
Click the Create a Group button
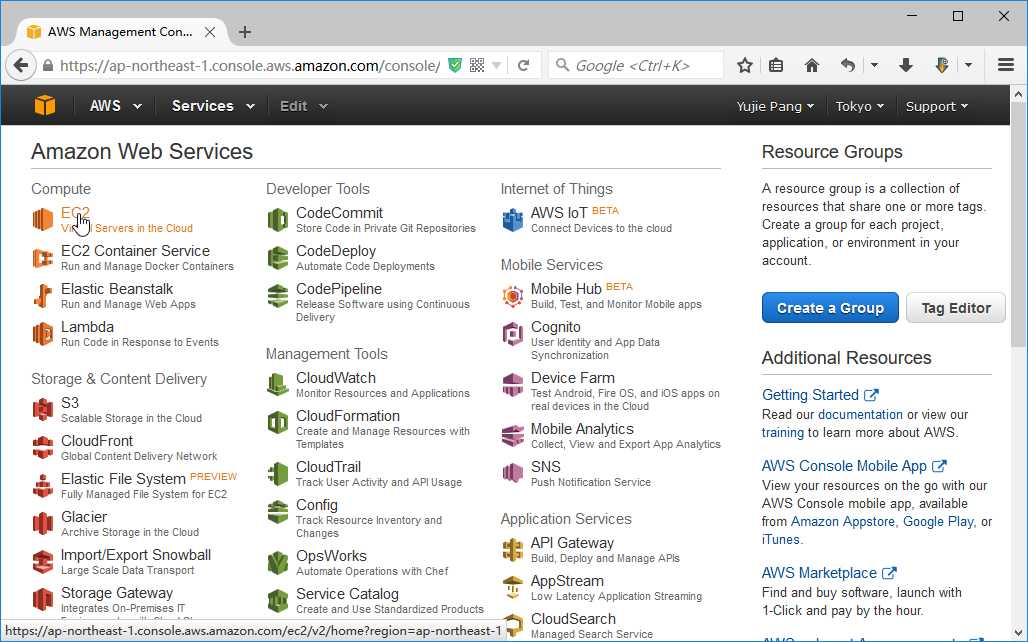coord(830,308)
